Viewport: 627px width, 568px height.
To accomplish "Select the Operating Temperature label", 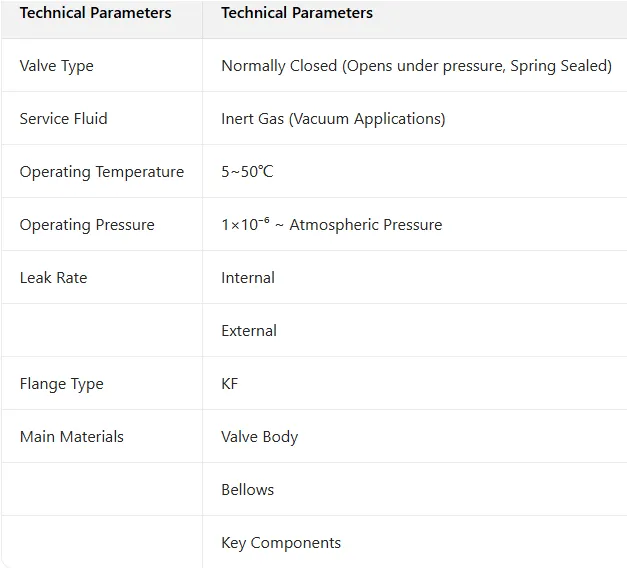I will click(x=101, y=172).
